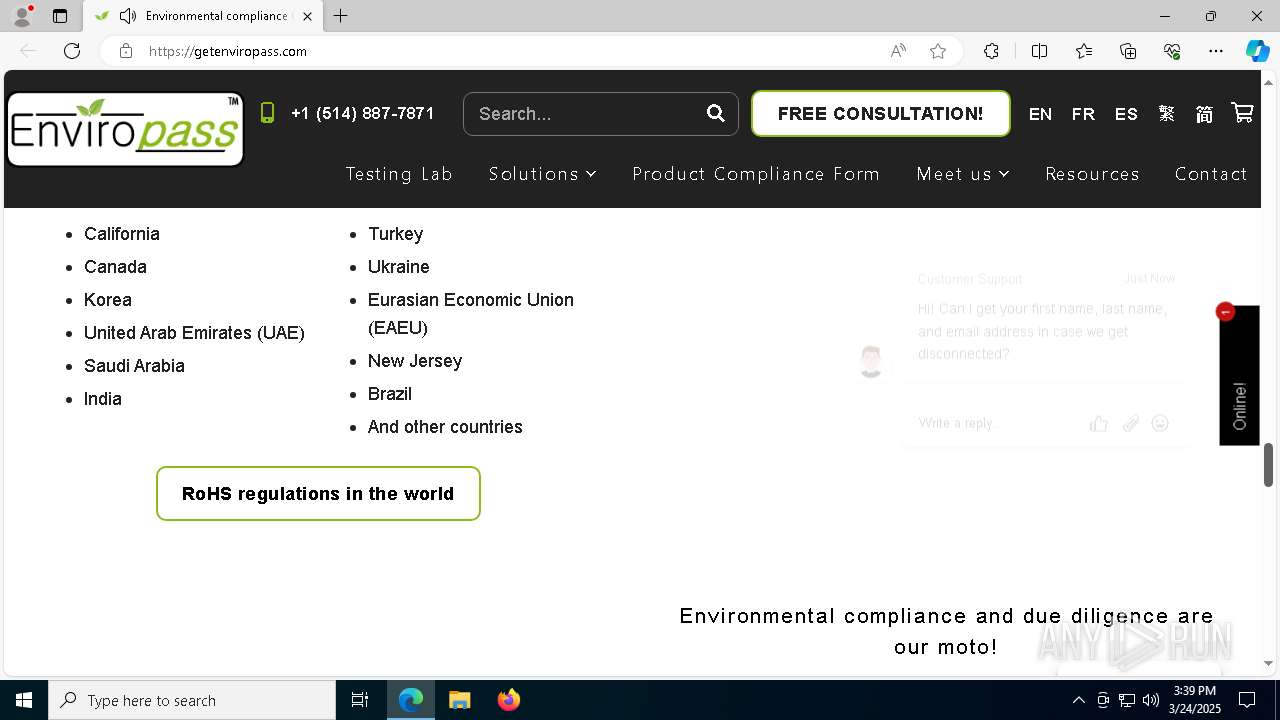Open the Tab actions menu icon

click(x=60, y=16)
